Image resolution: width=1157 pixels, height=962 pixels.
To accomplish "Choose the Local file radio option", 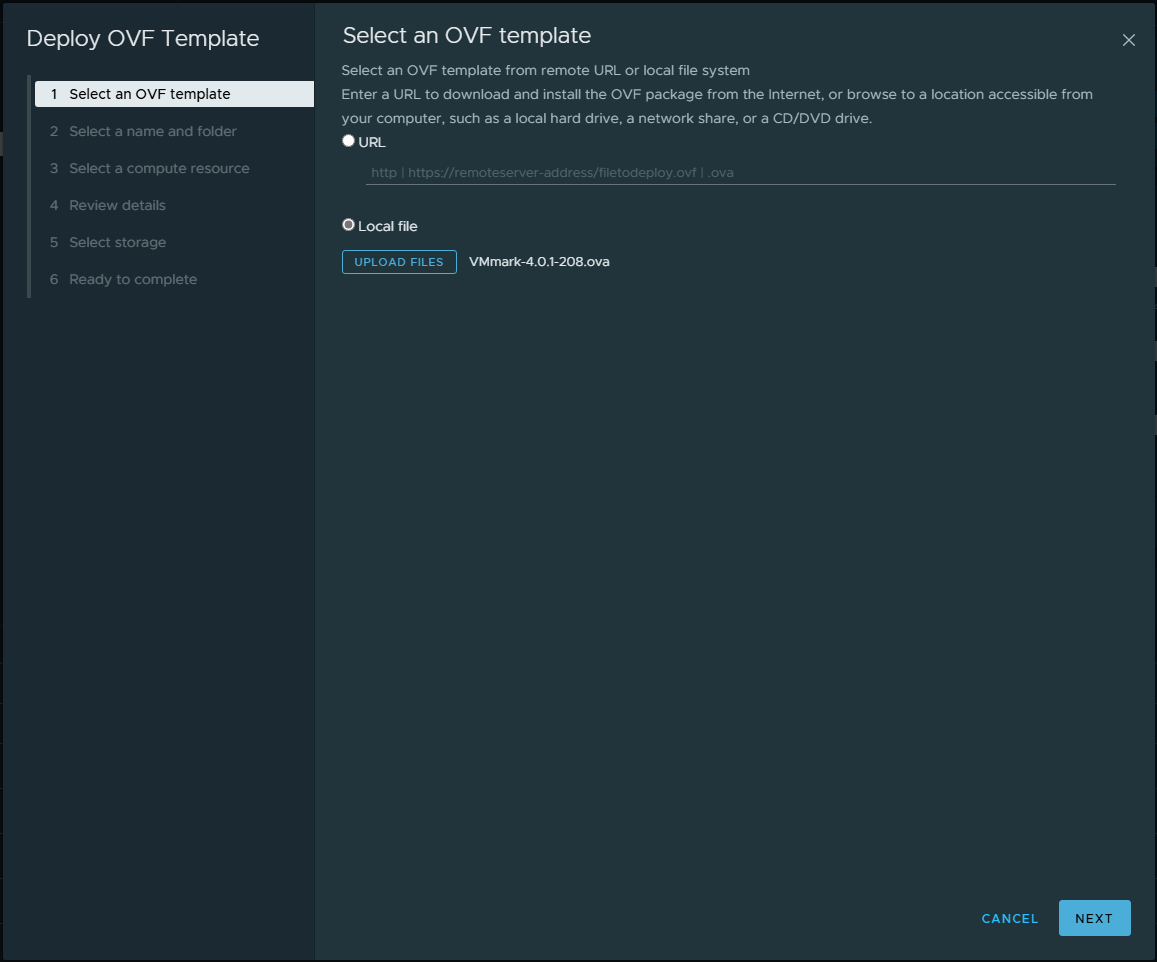I will click(x=349, y=225).
